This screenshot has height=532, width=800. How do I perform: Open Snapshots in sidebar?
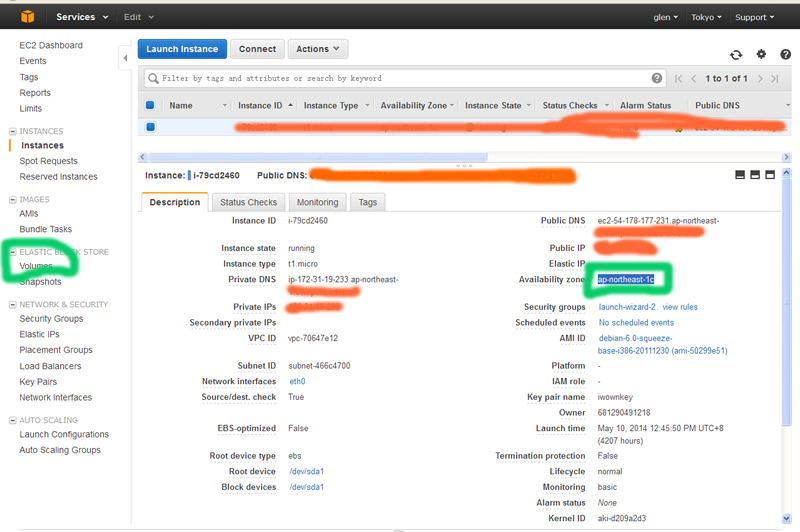[x=40, y=282]
